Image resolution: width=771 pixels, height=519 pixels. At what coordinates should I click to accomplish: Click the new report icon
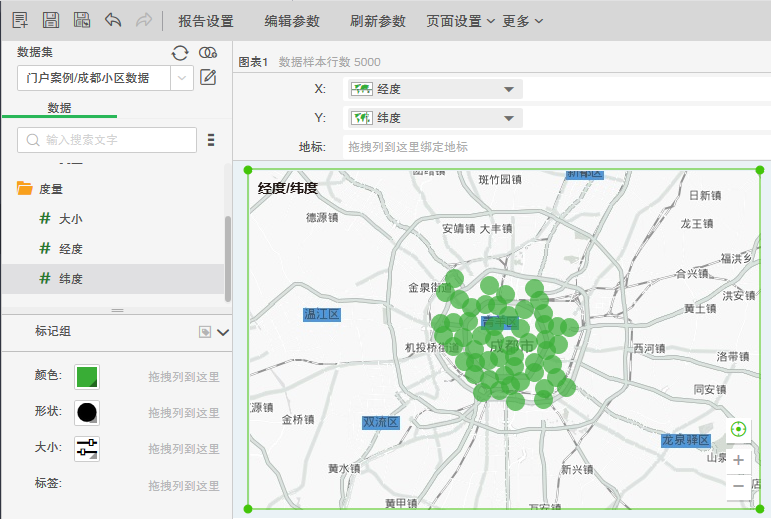pos(20,20)
